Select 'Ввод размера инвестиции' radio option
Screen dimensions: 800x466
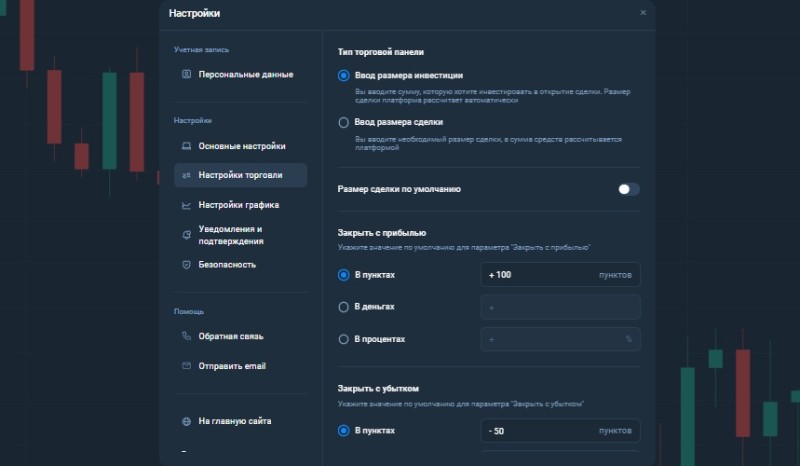point(344,75)
